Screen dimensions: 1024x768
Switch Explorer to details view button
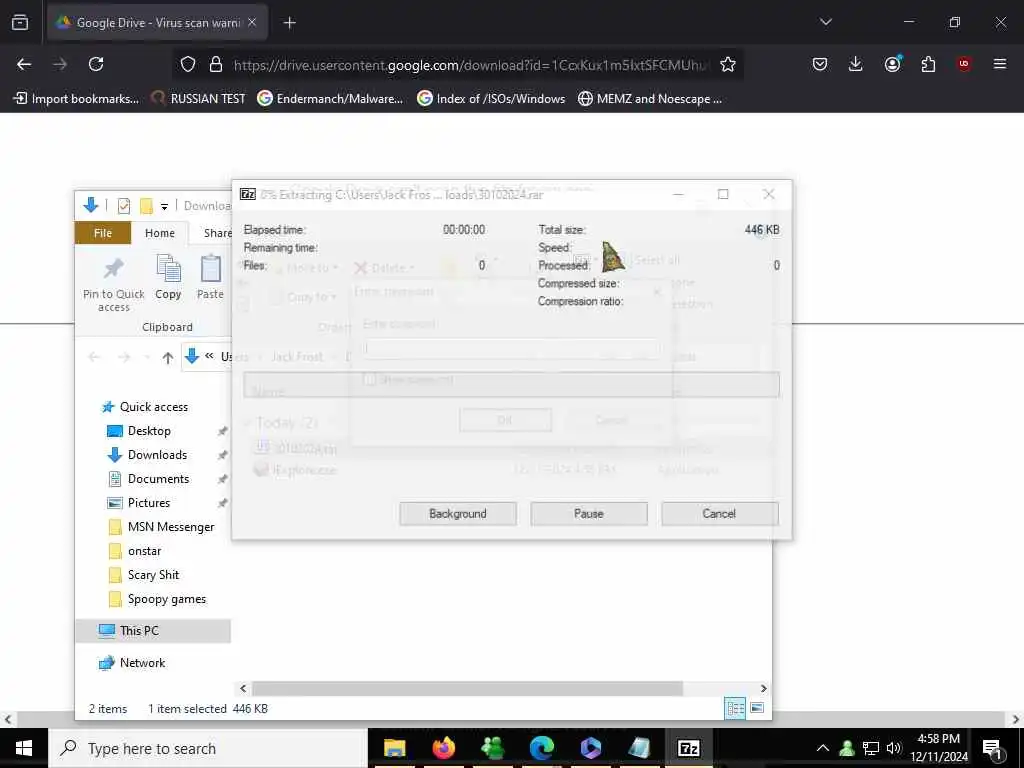[x=735, y=708]
